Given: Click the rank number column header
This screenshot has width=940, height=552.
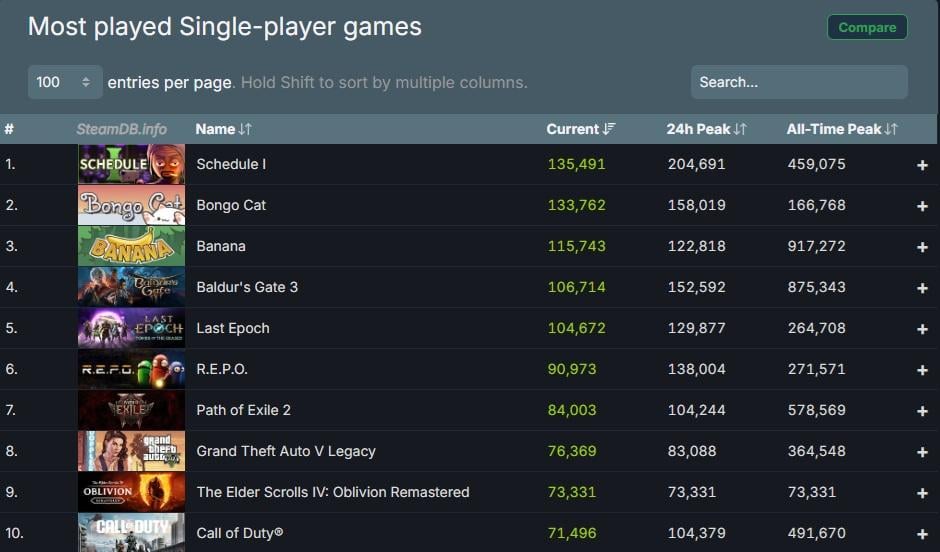Looking at the screenshot, I should click(9, 129).
